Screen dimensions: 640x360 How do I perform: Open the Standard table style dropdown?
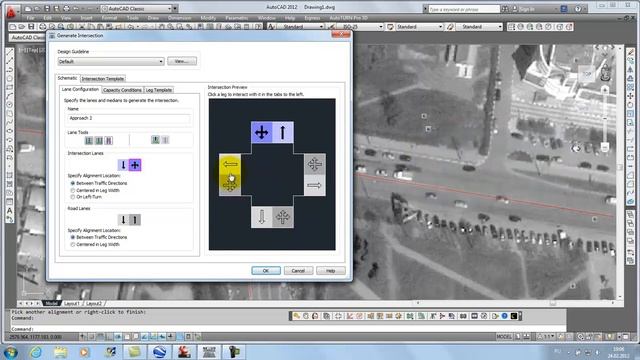coord(419,27)
